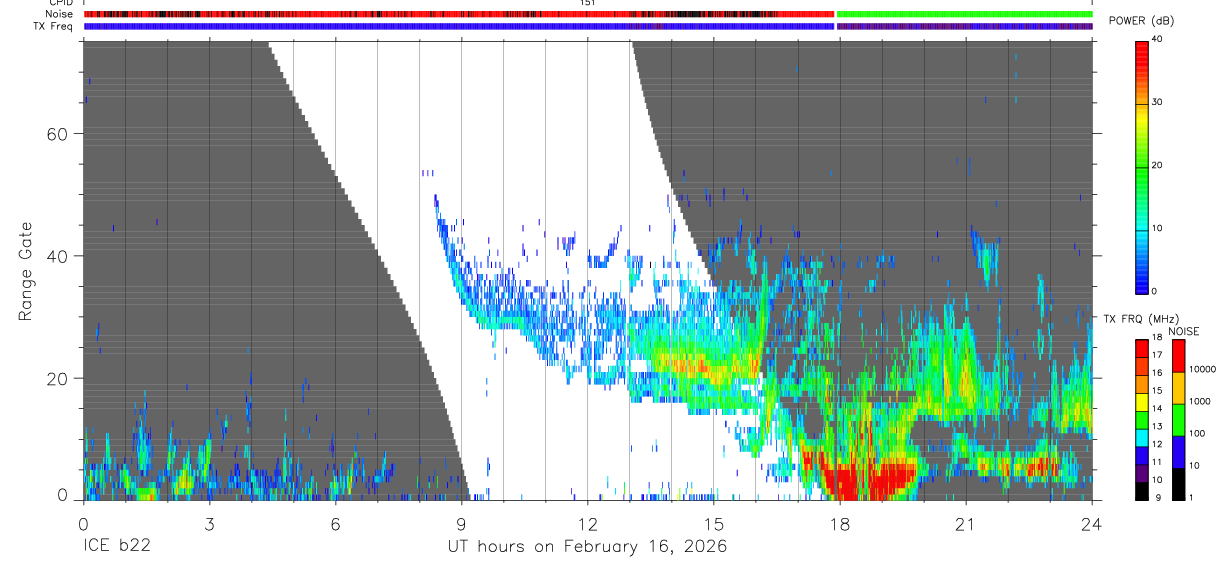Click the 12 MHz label on TX scale
Image resolution: width=1228 pixels, height=567 pixels.
click(1156, 444)
